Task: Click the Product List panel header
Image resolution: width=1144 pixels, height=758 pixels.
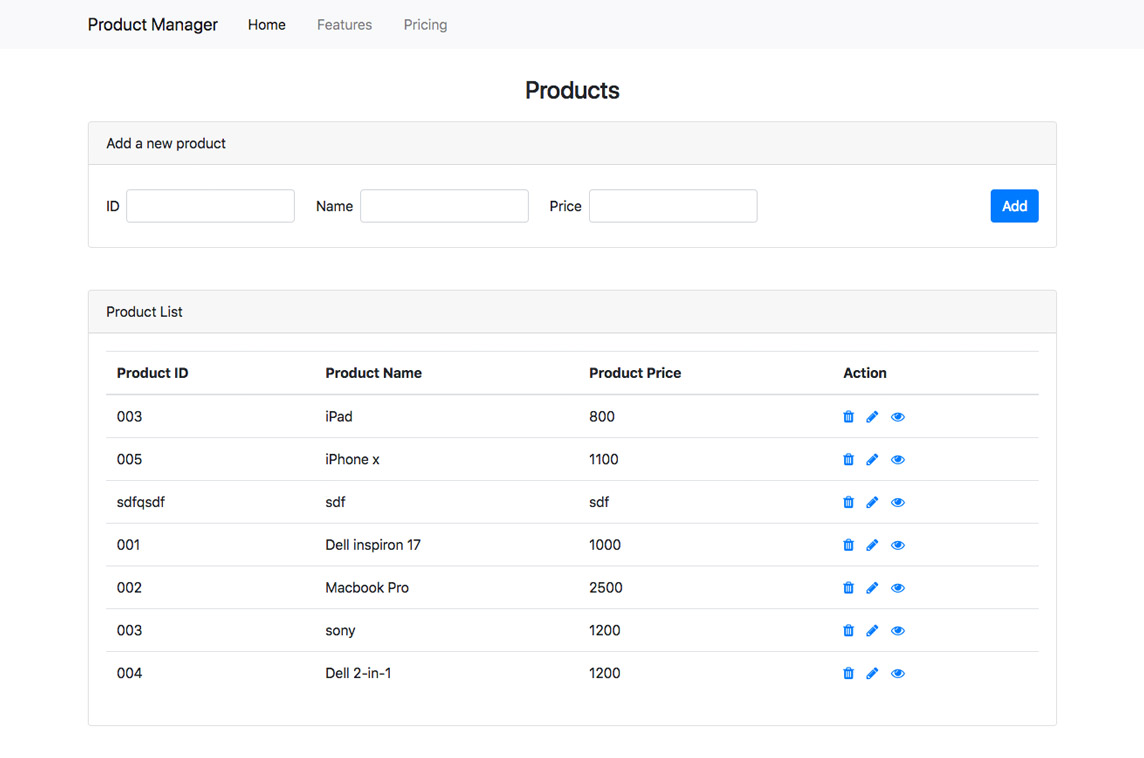Action: (144, 311)
